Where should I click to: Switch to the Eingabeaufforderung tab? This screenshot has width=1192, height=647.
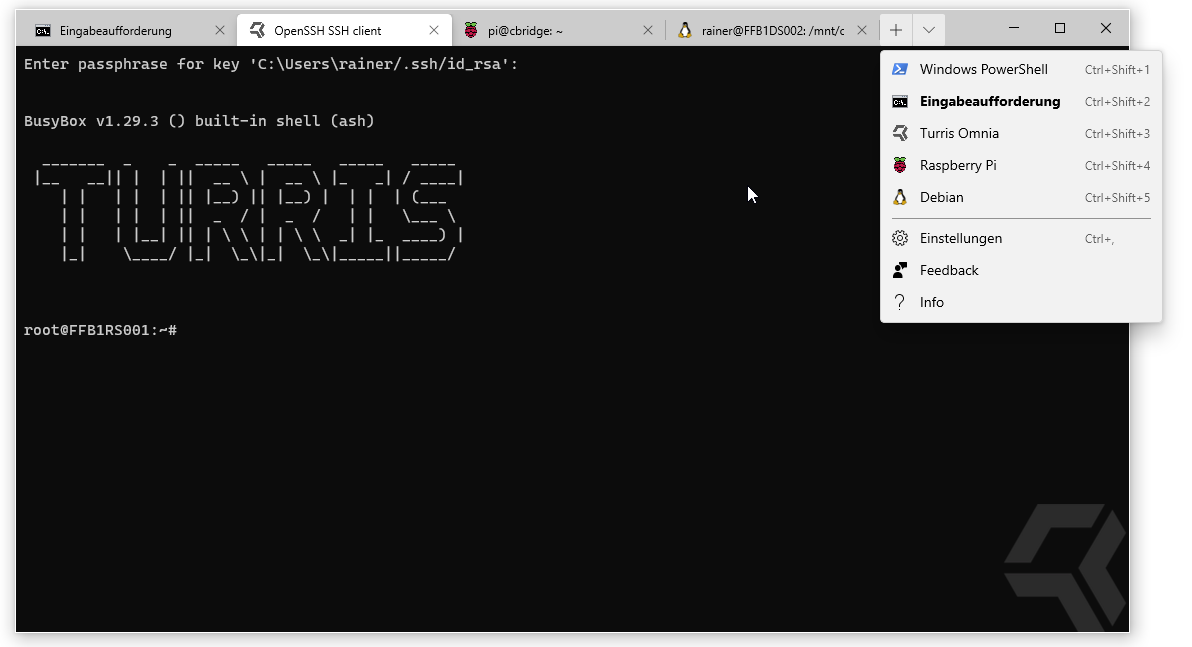[x=115, y=31]
